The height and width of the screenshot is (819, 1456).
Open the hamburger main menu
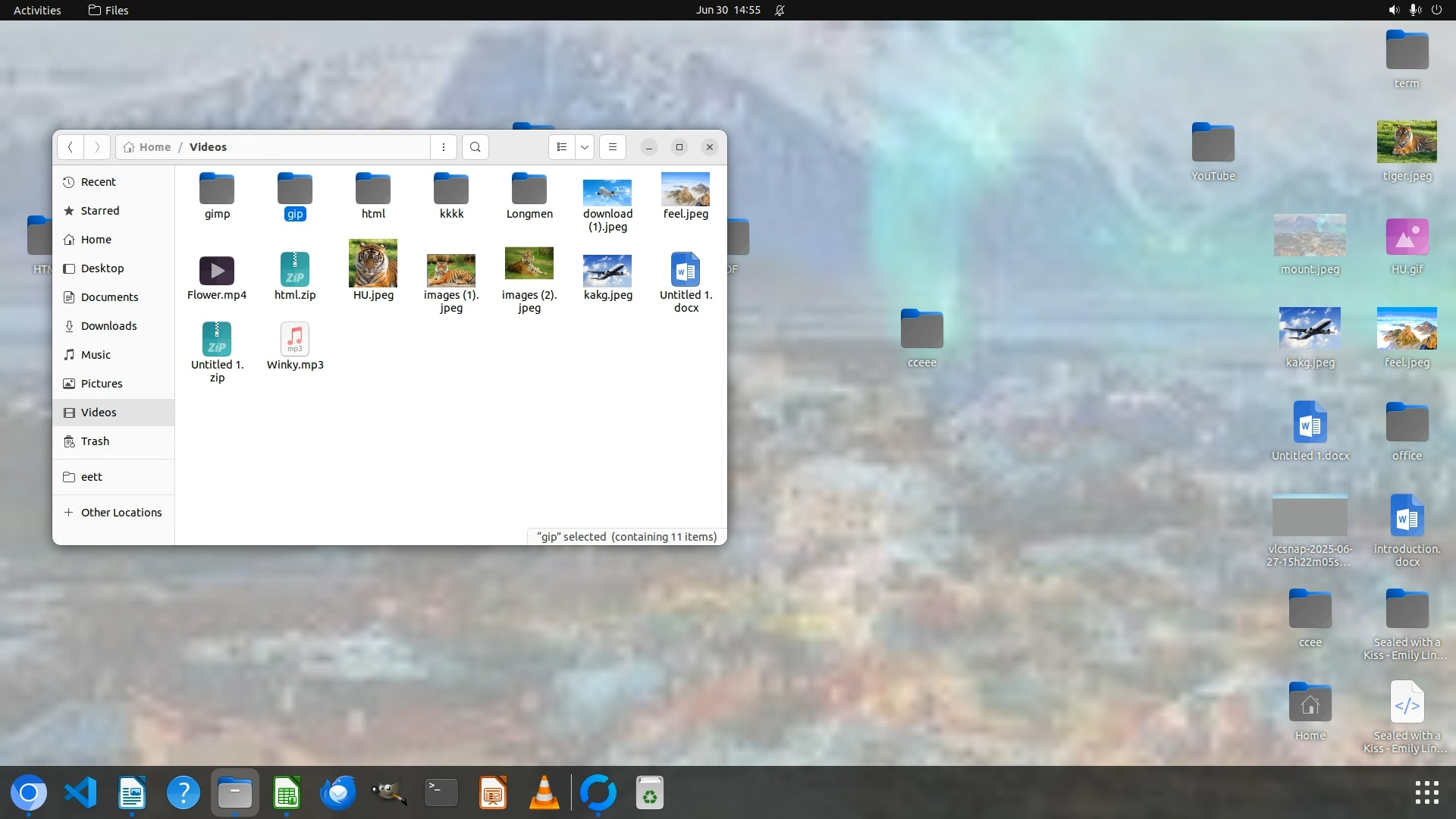point(613,147)
